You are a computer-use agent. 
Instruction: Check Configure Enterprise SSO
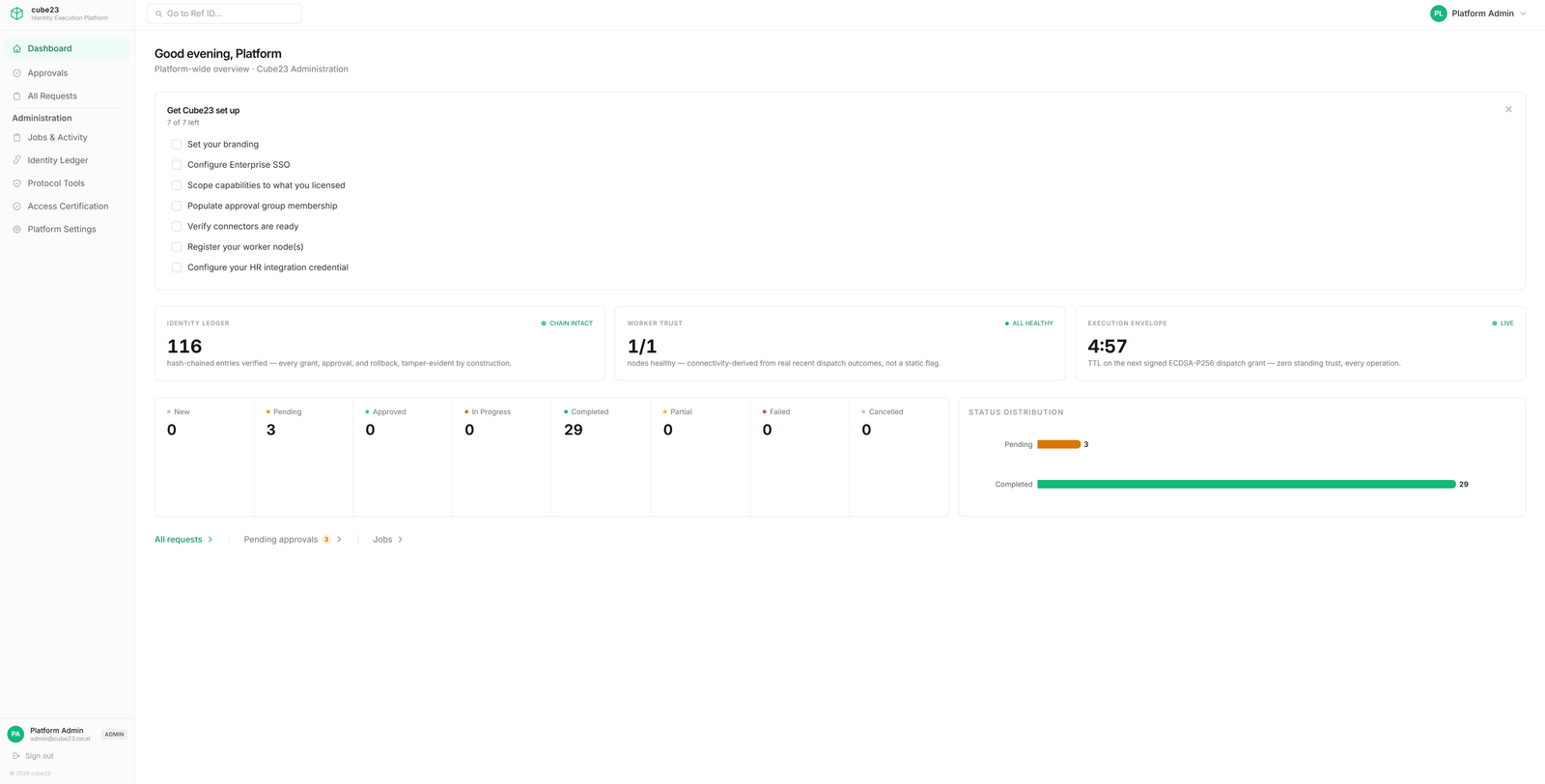pyautogui.click(x=177, y=165)
